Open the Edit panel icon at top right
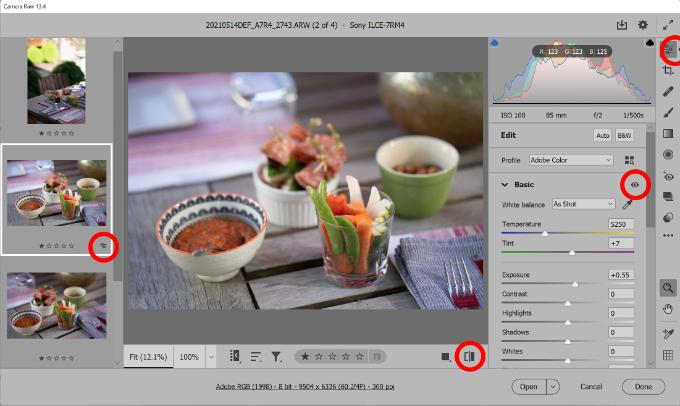680x406 pixels. tap(670, 51)
